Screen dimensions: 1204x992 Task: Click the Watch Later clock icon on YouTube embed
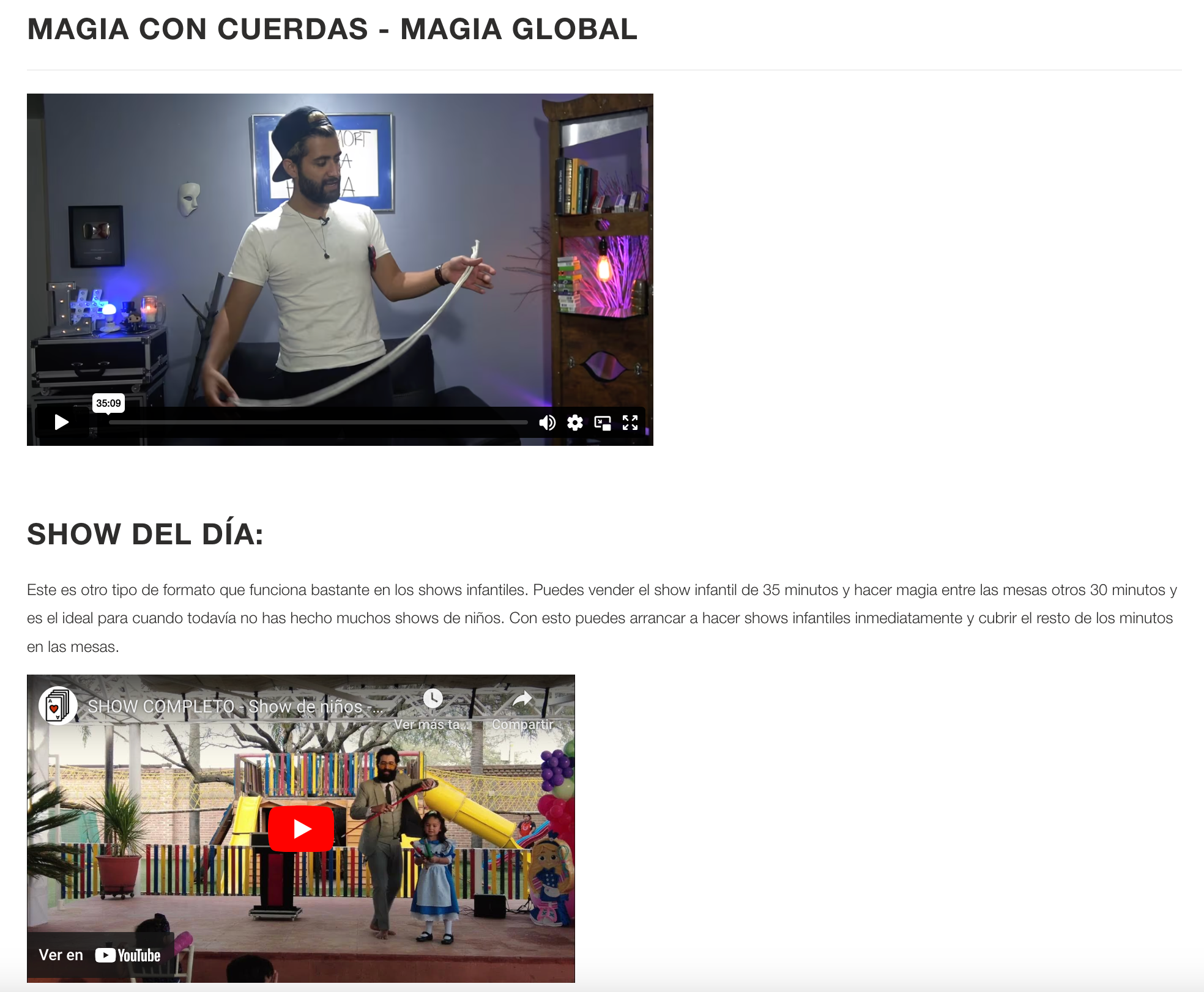(434, 698)
